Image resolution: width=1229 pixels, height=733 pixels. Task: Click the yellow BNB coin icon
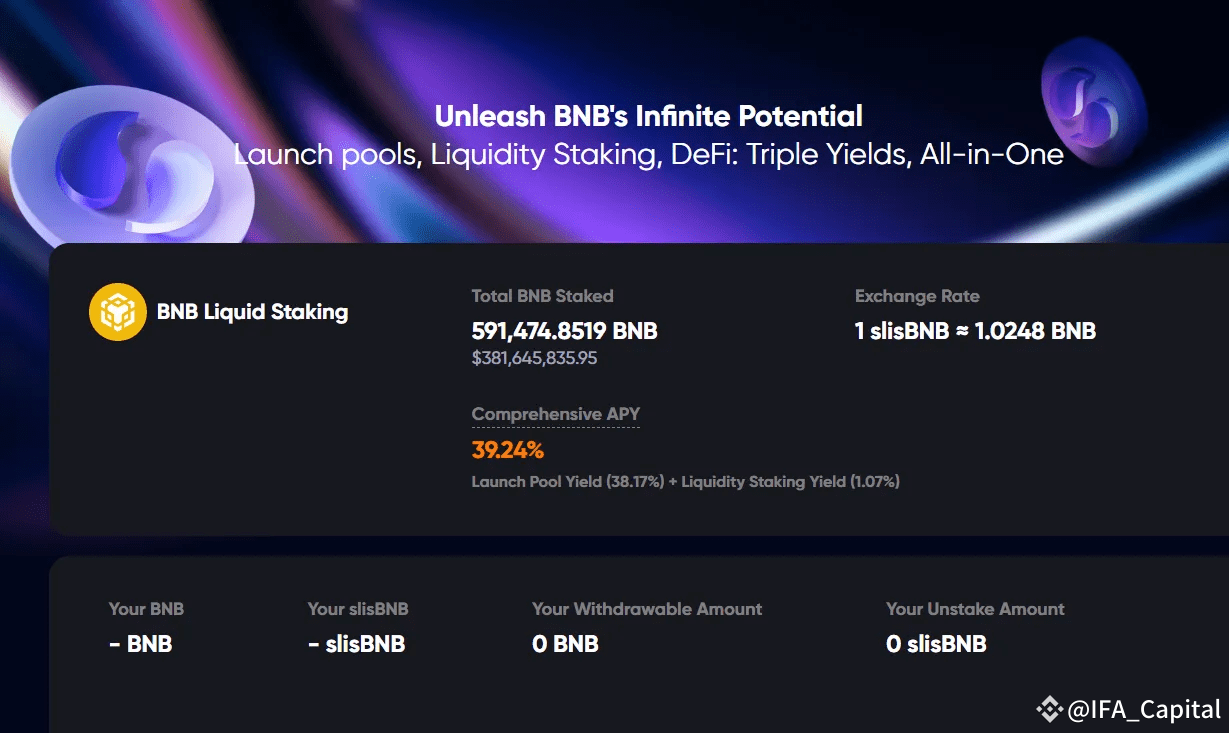tap(118, 312)
